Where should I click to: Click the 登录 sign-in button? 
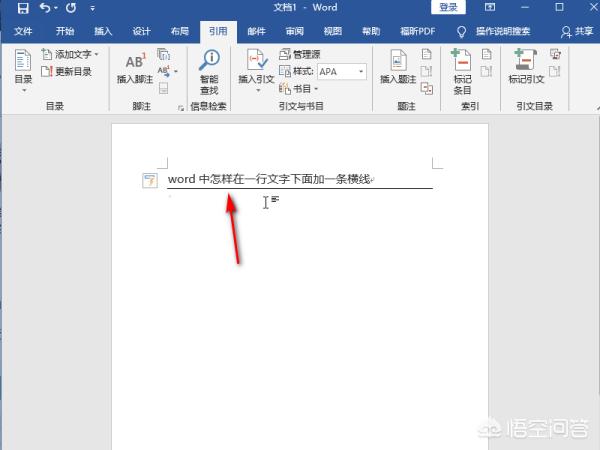tap(448, 7)
